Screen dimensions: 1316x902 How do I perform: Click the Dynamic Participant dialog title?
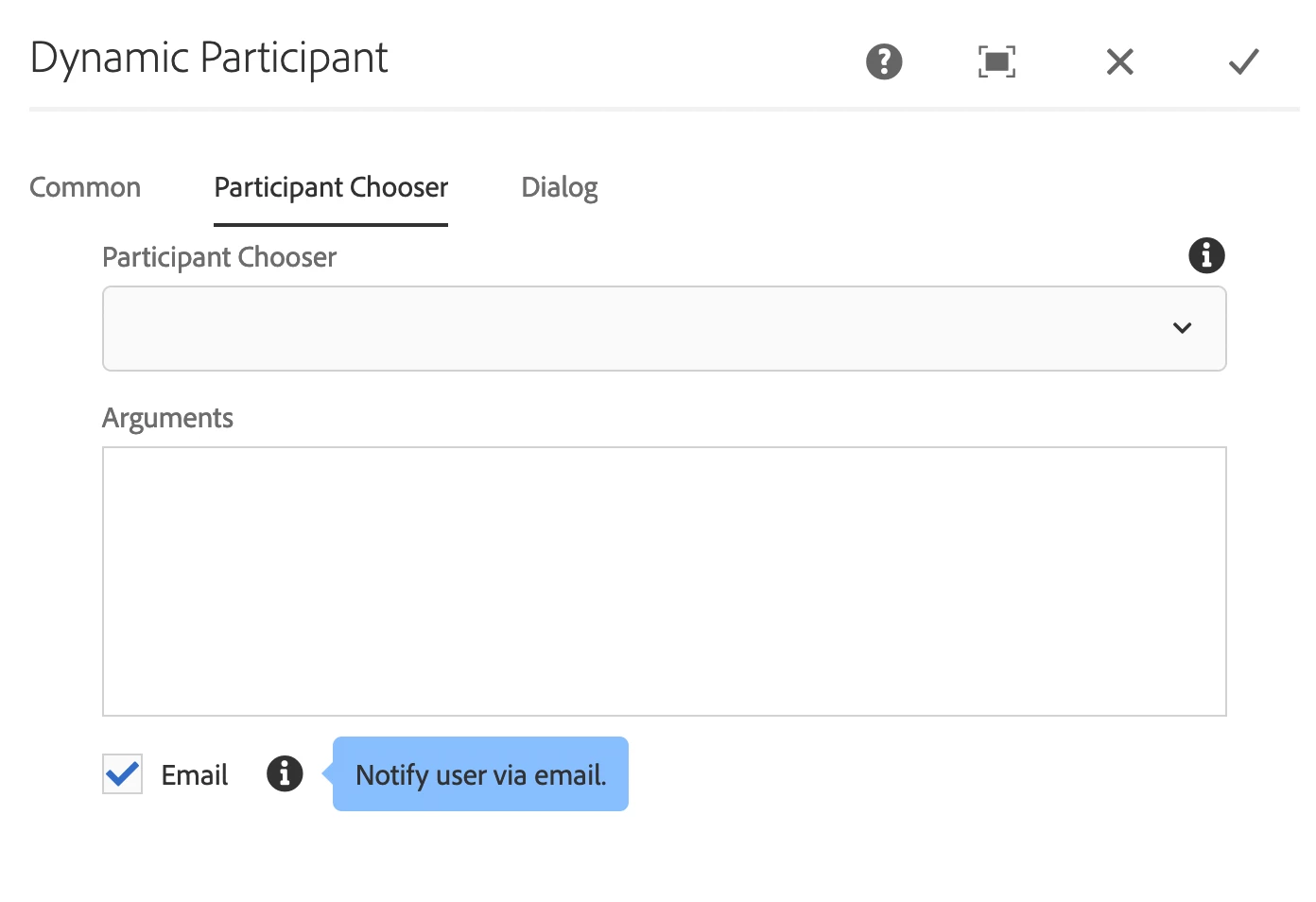coord(209,59)
